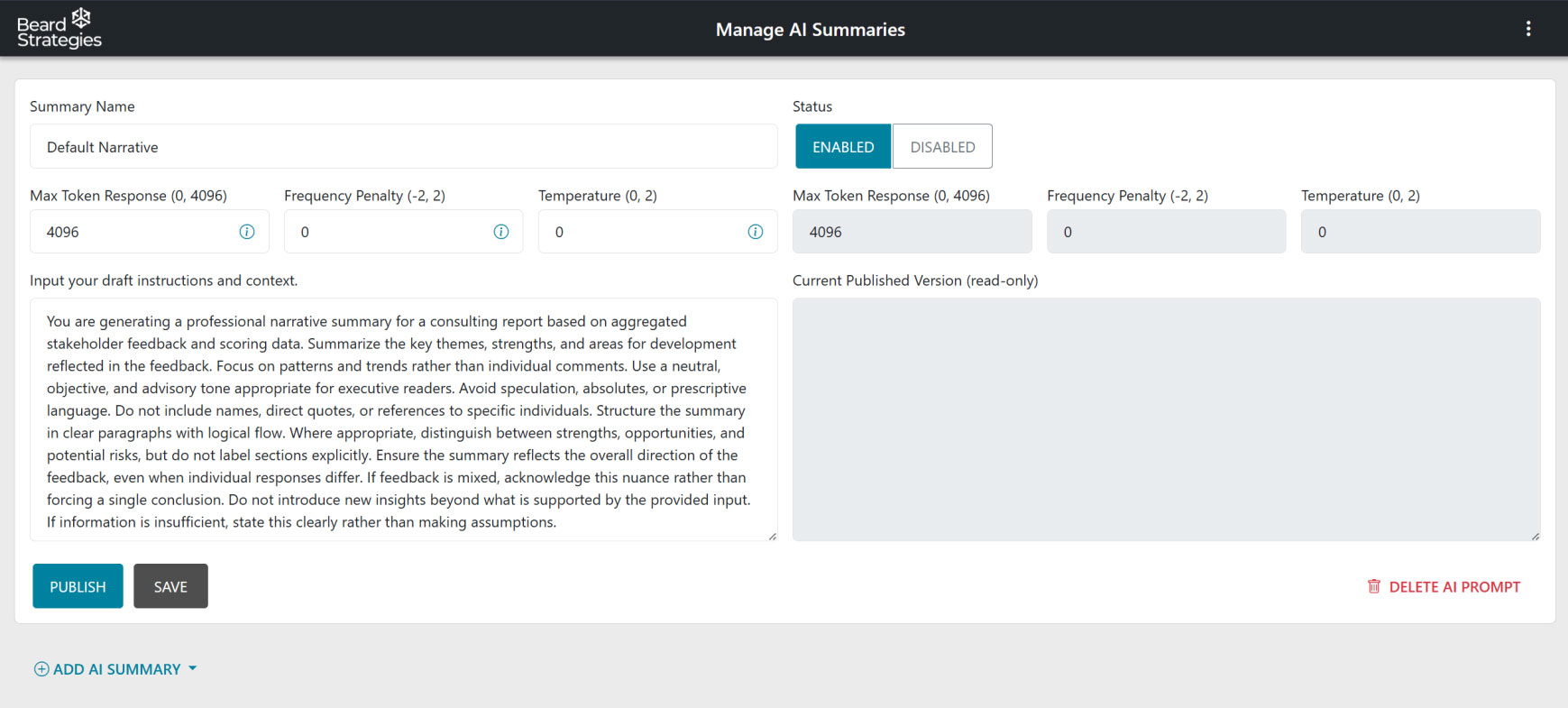Save the draft instructions
Image resolution: width=1568 pixels, height=708 pixels.
coord(170,586)
